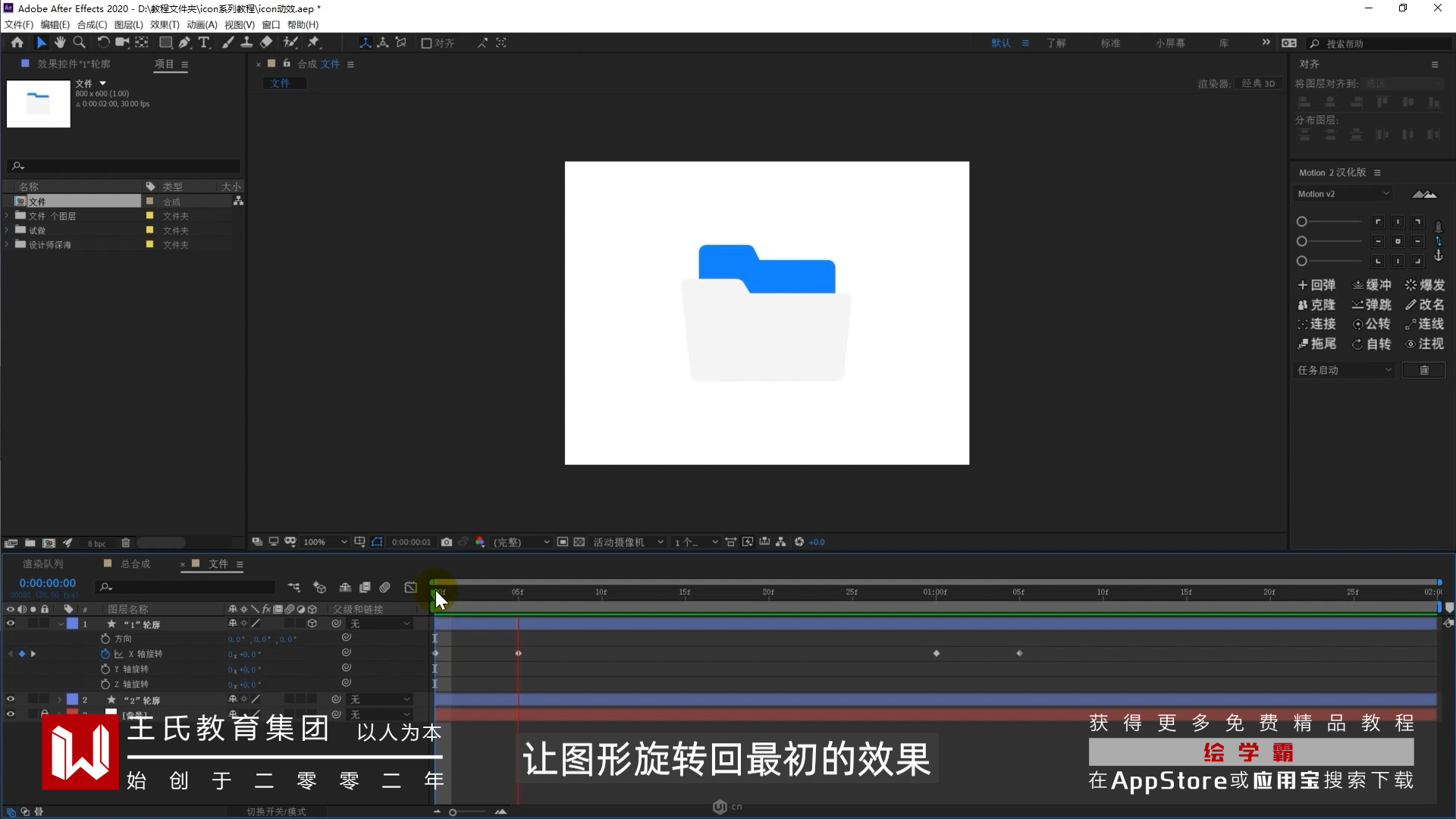
Task: Click the snapshot camera icon in viewer
Action: [447, 542]
